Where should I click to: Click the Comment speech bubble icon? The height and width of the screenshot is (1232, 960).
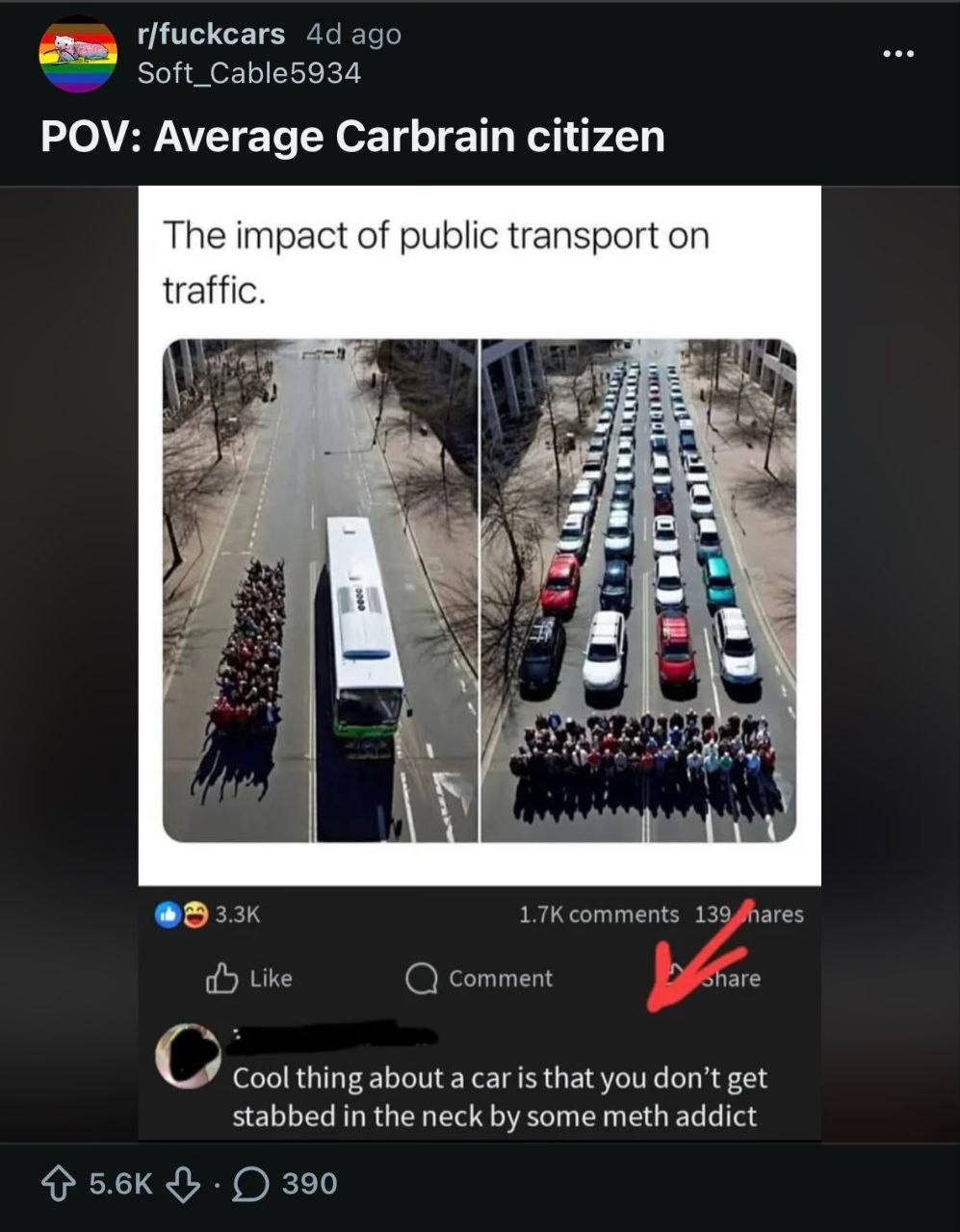[x=421, y=979]
